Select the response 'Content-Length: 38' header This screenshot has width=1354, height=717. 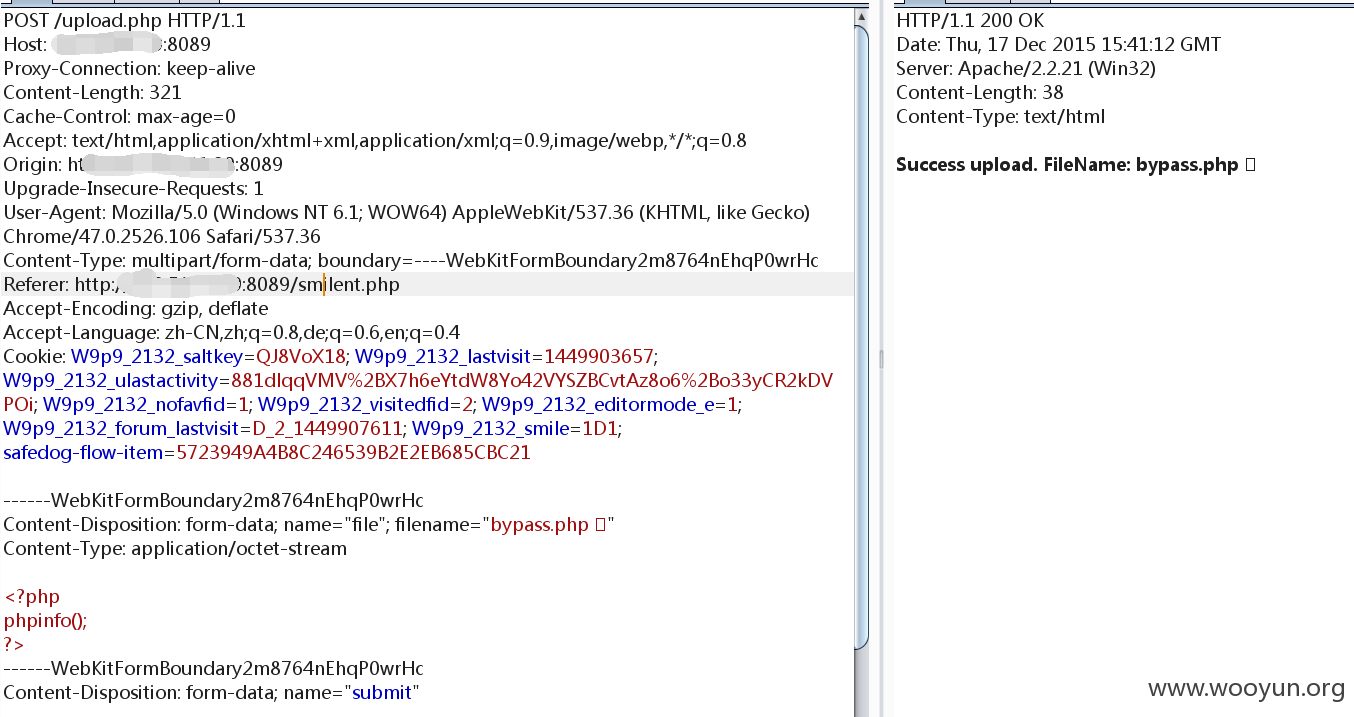coord(980,92)
